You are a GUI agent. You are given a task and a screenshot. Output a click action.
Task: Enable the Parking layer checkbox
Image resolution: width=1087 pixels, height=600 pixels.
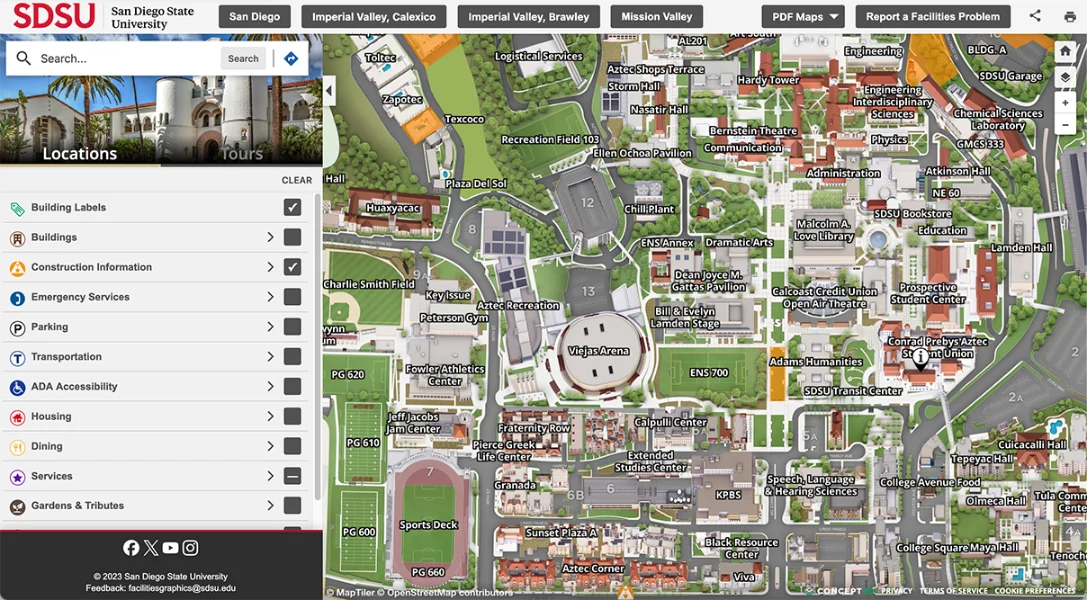[293, 326]
